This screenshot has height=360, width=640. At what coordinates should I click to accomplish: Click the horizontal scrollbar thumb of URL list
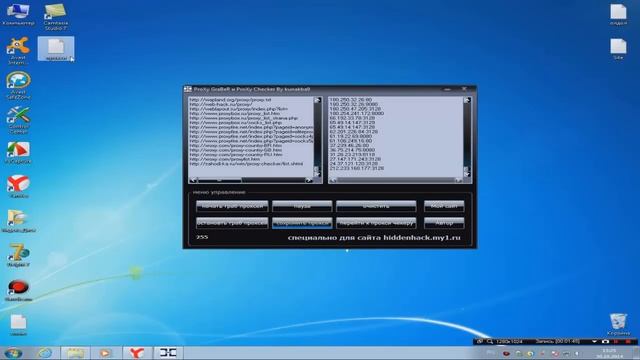(x=220, y=180)
